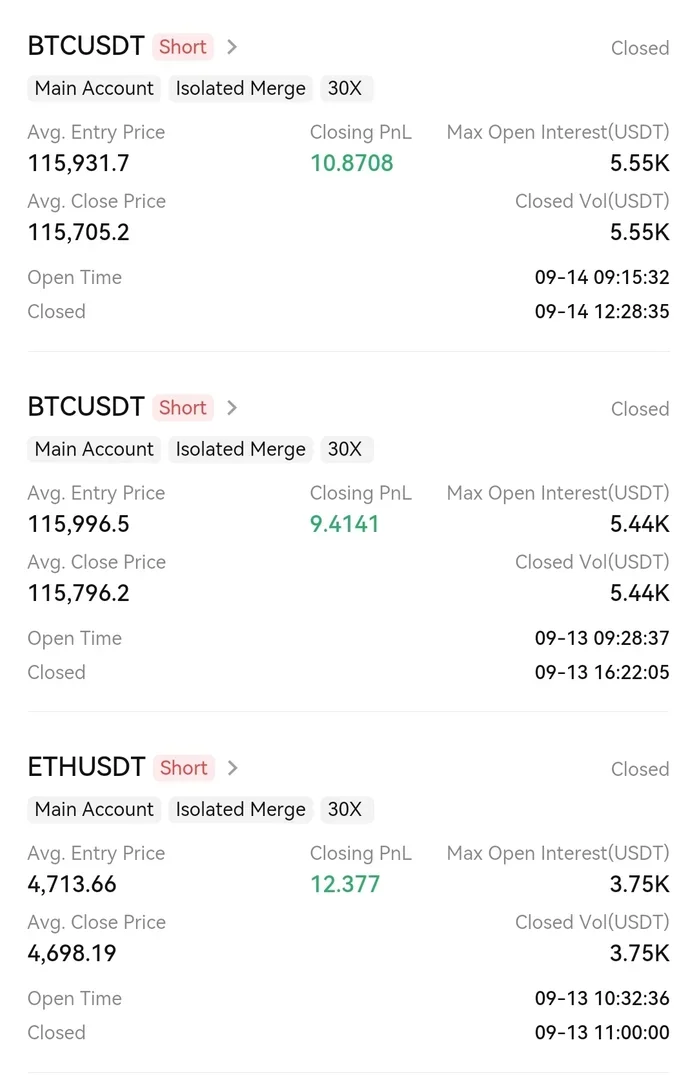The height and width of the screenshot is (1080, 697).
Task: Open the ETHUSDT pair title
Action: [x=86, y=768]
